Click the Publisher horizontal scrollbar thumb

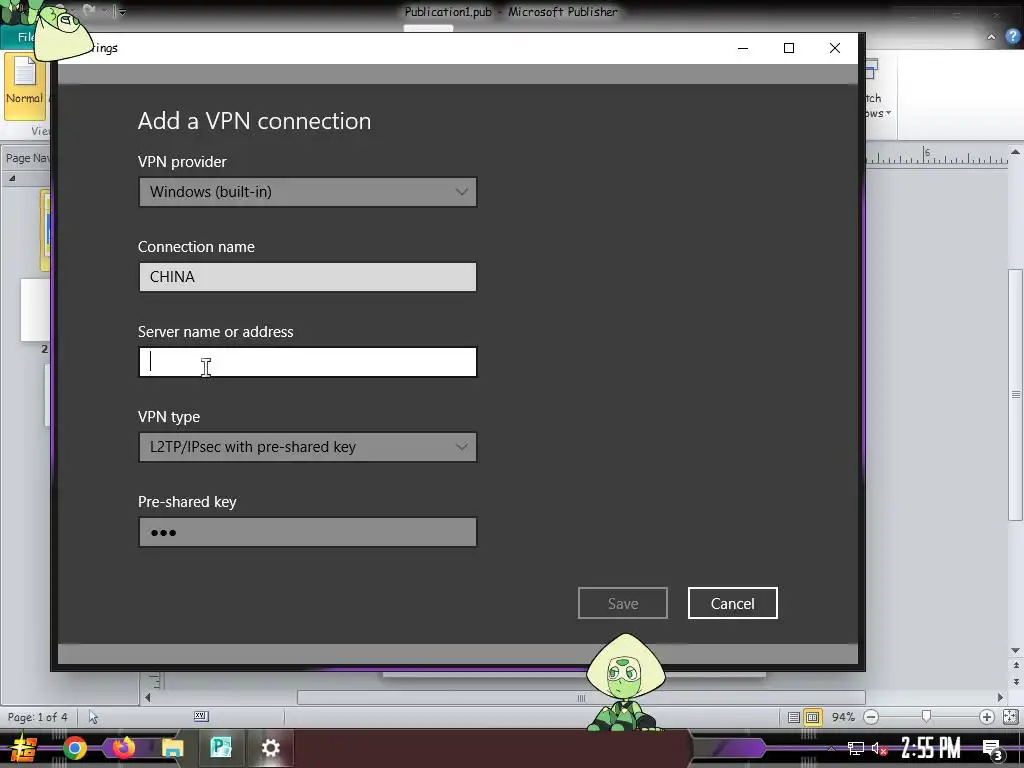(x=581, y=698)
